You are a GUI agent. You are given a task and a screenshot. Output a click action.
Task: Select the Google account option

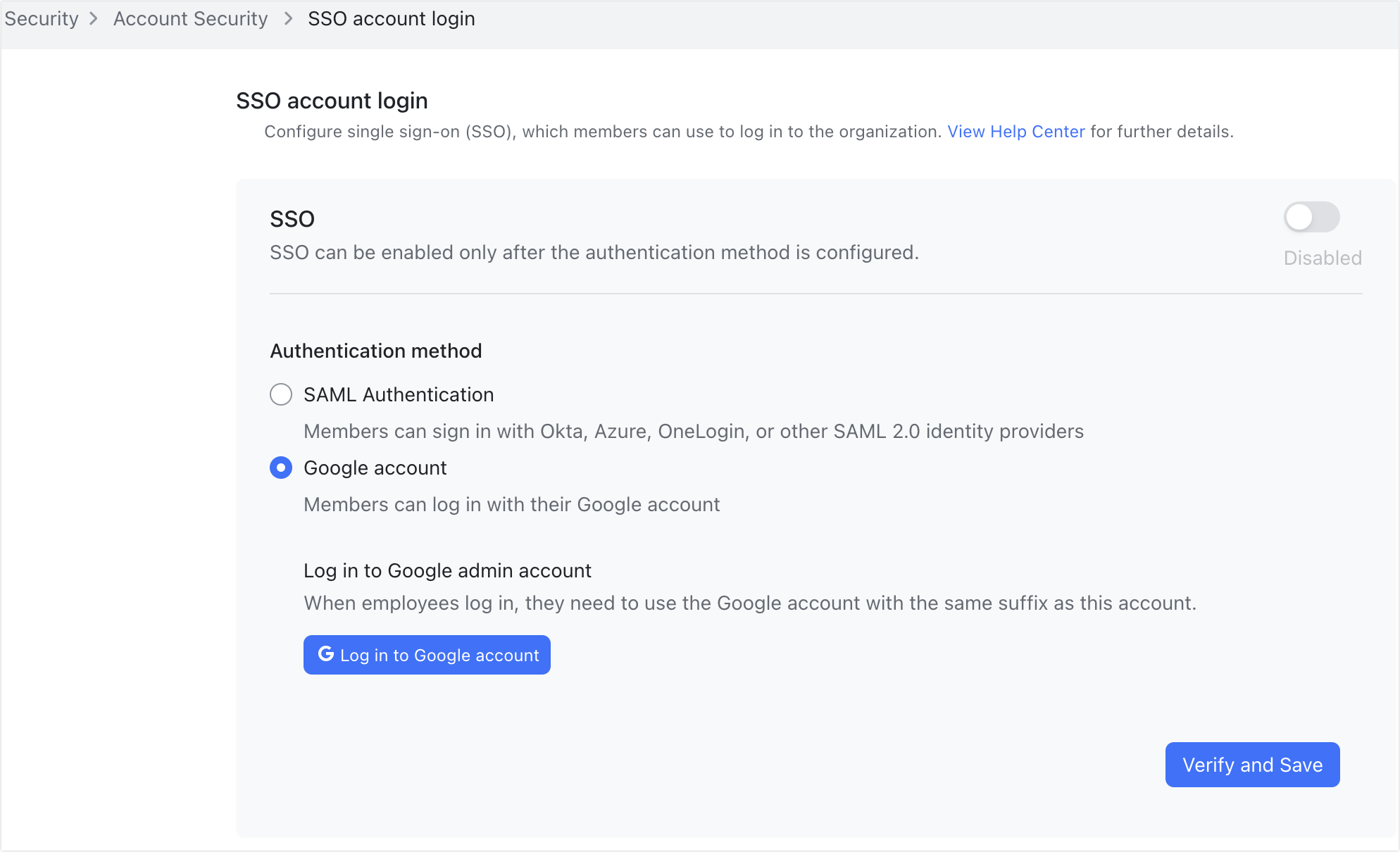click(x=280, y=468)
